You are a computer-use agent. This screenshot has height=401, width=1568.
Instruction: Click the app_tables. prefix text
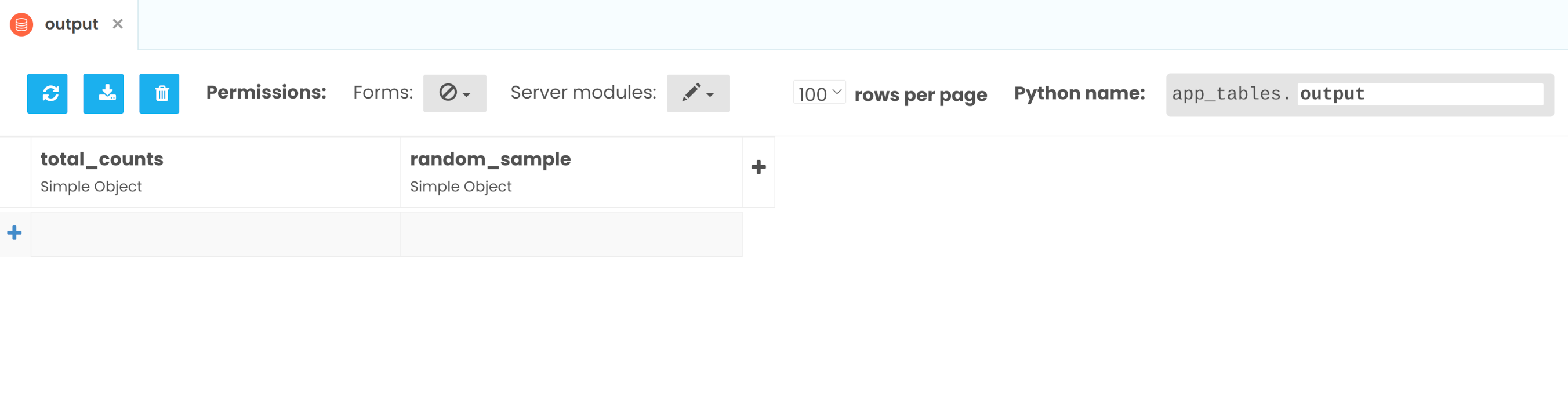click(x=1230, y=94)
